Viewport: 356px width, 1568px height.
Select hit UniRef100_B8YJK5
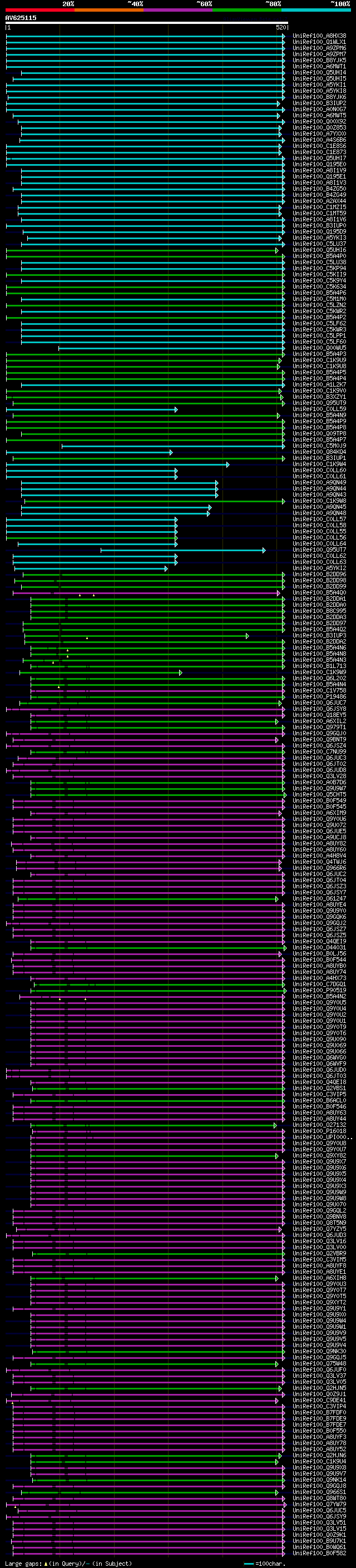click(x=319, y=60)
